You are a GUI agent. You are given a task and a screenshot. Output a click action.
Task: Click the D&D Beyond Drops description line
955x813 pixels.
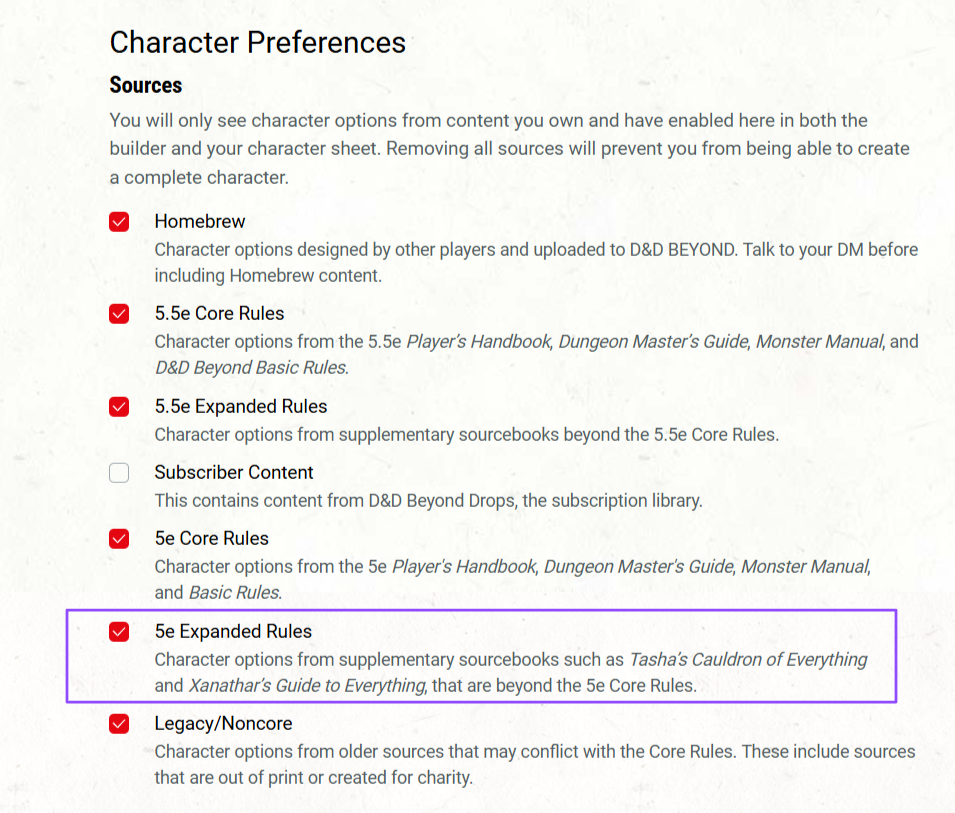[x=429, y=501]
